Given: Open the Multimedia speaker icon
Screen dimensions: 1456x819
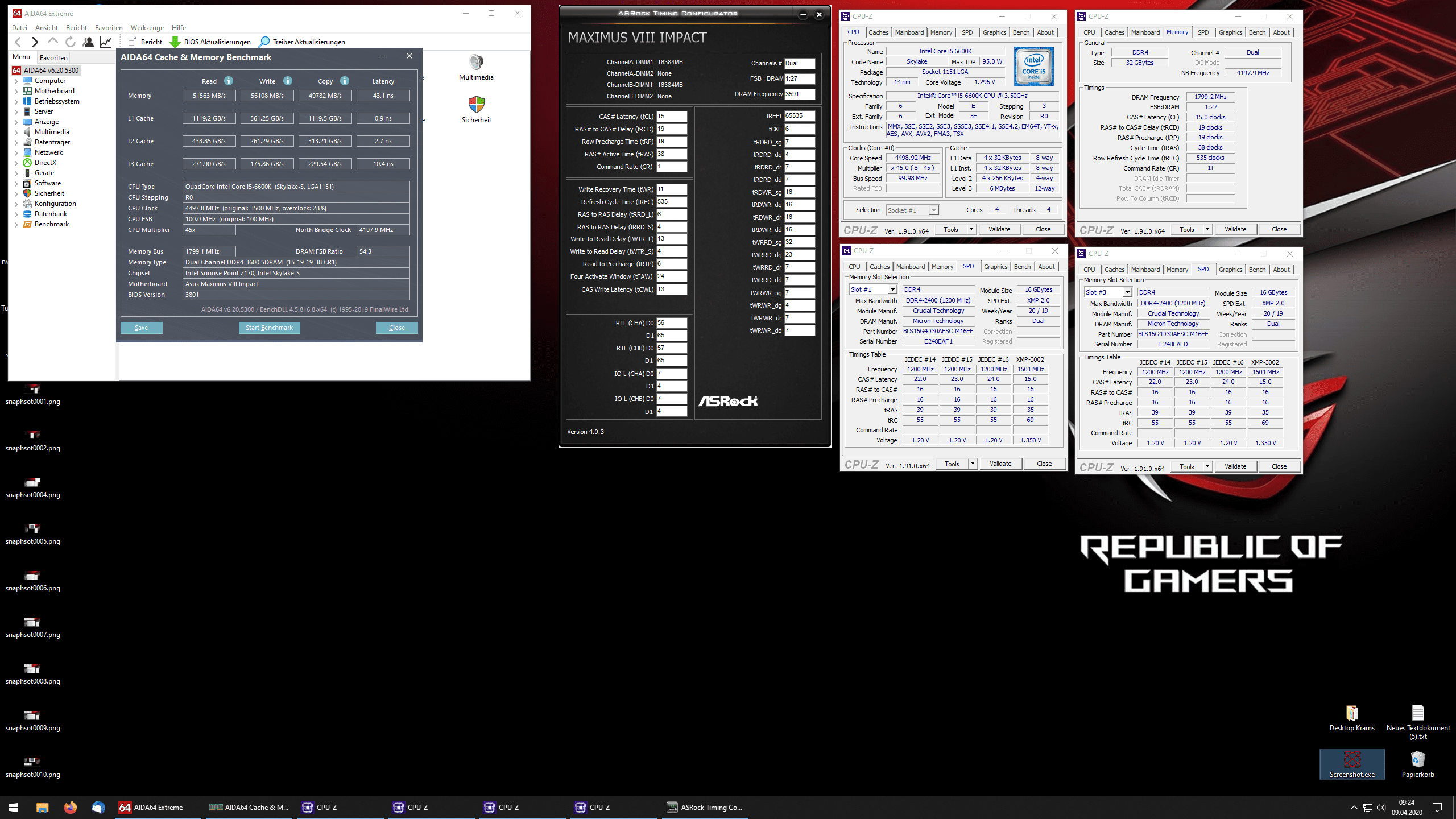Looking at the screenshot, I should point(476,62).
